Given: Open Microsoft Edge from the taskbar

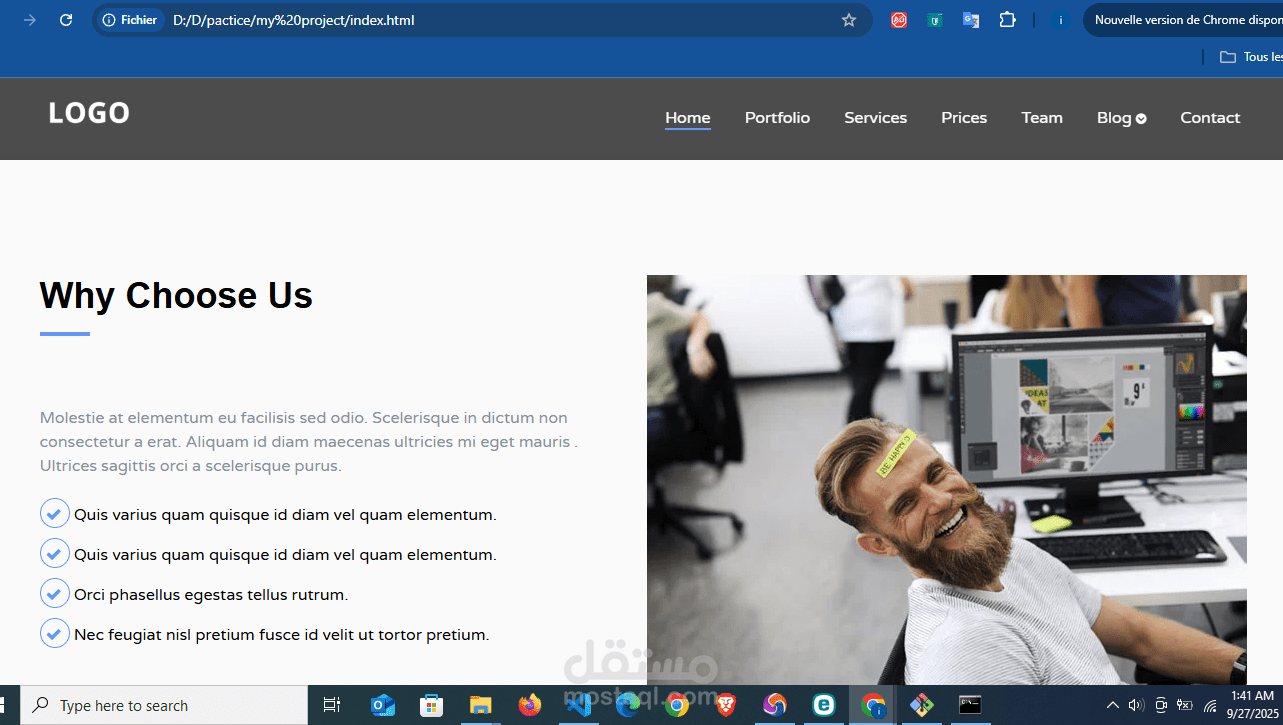Looking at the screenshot, I should (627, 705).
